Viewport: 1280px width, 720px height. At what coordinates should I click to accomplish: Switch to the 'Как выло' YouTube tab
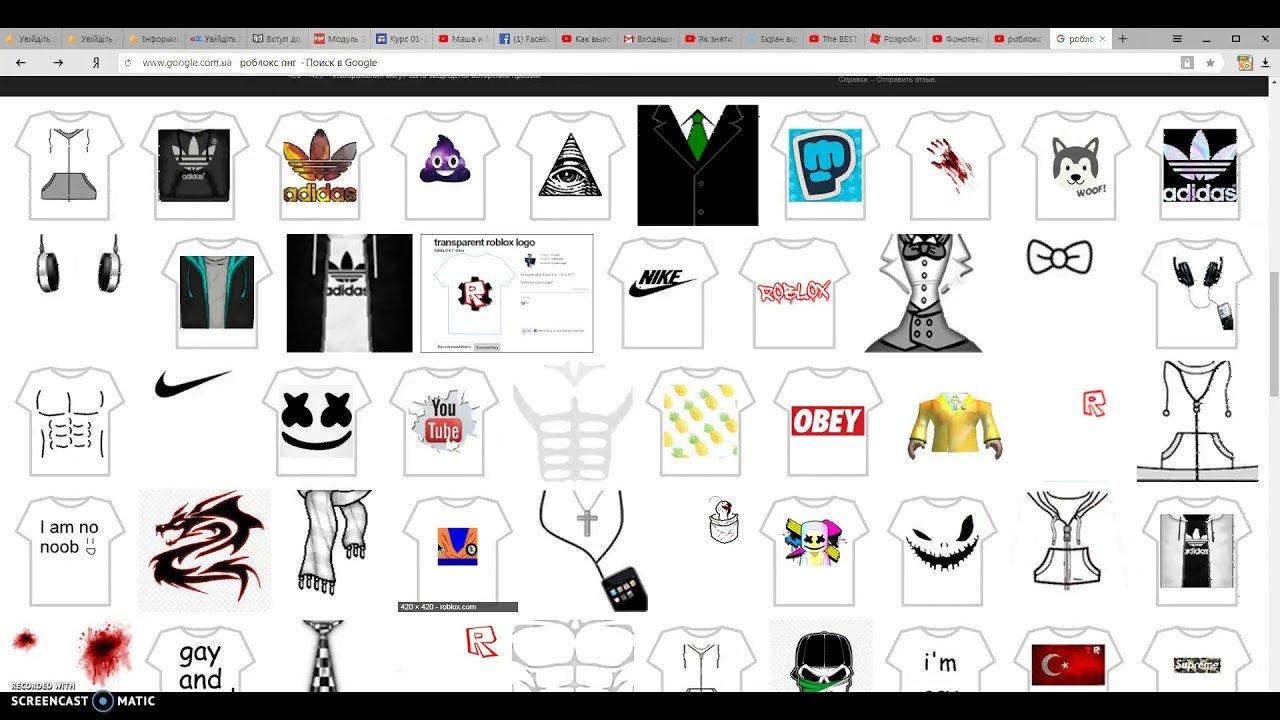(587, 39)
